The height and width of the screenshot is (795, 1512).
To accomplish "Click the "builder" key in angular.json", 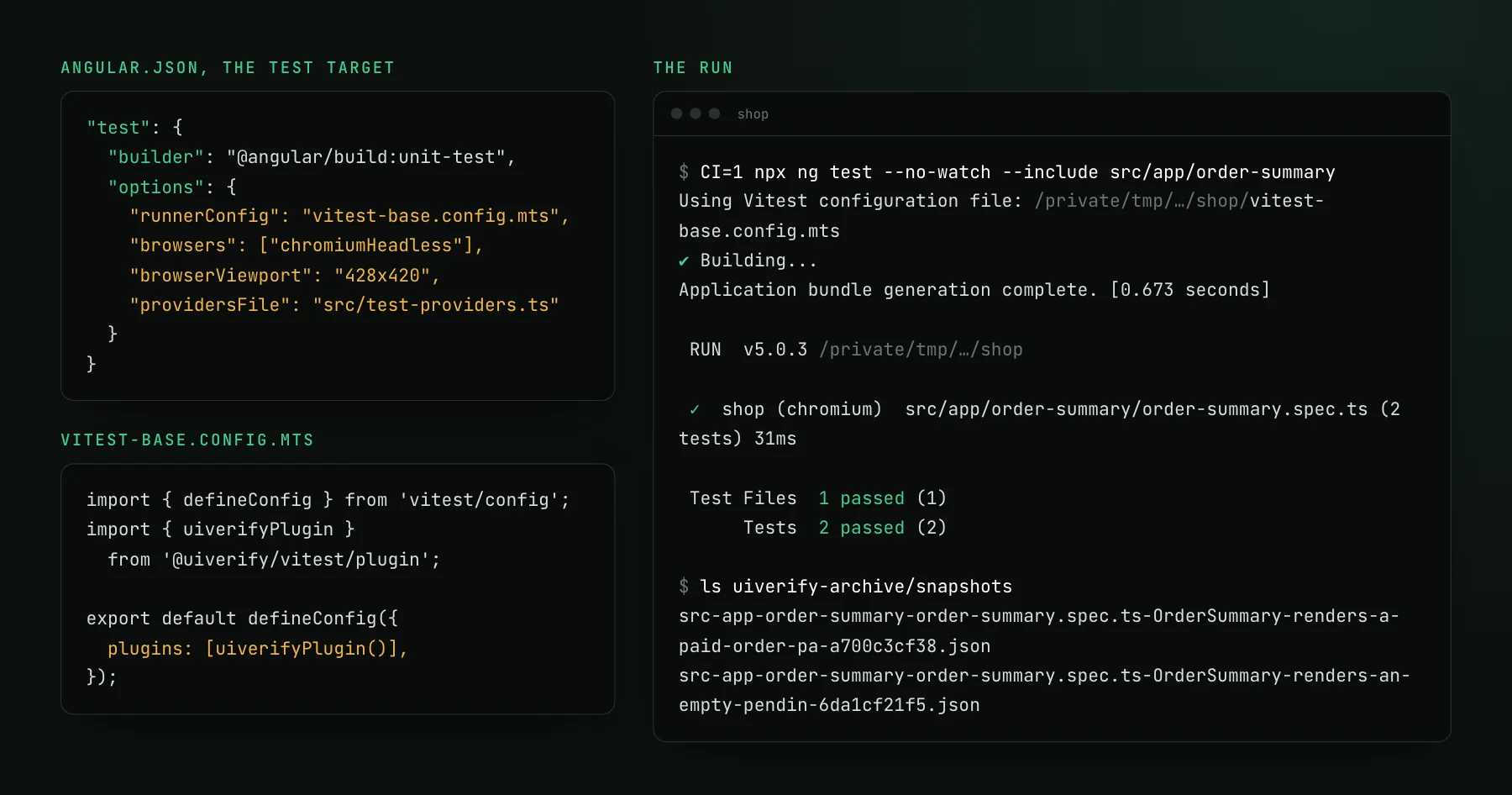I will [x=156, y=157].
